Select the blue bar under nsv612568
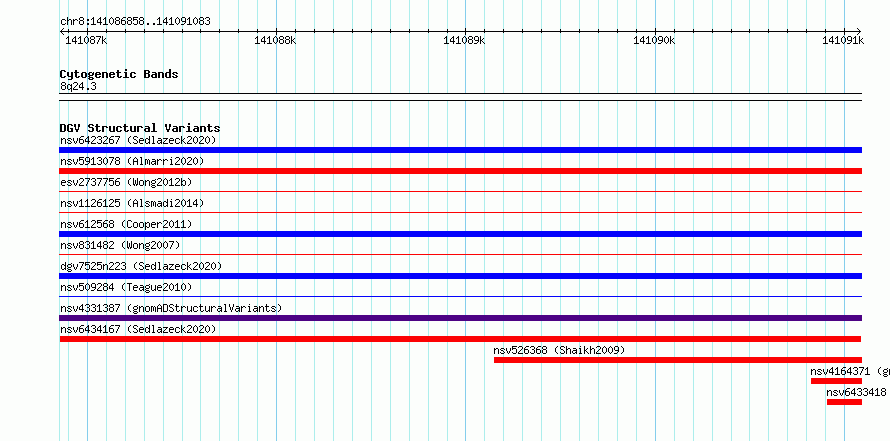The image size is (890, 441). coord(460,234)
